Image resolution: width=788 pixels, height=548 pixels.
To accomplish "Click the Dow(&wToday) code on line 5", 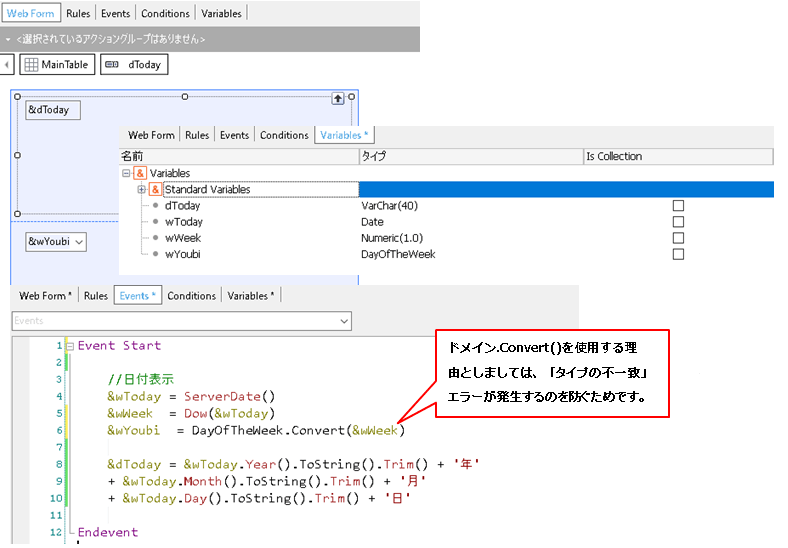I will pos(229,413).
